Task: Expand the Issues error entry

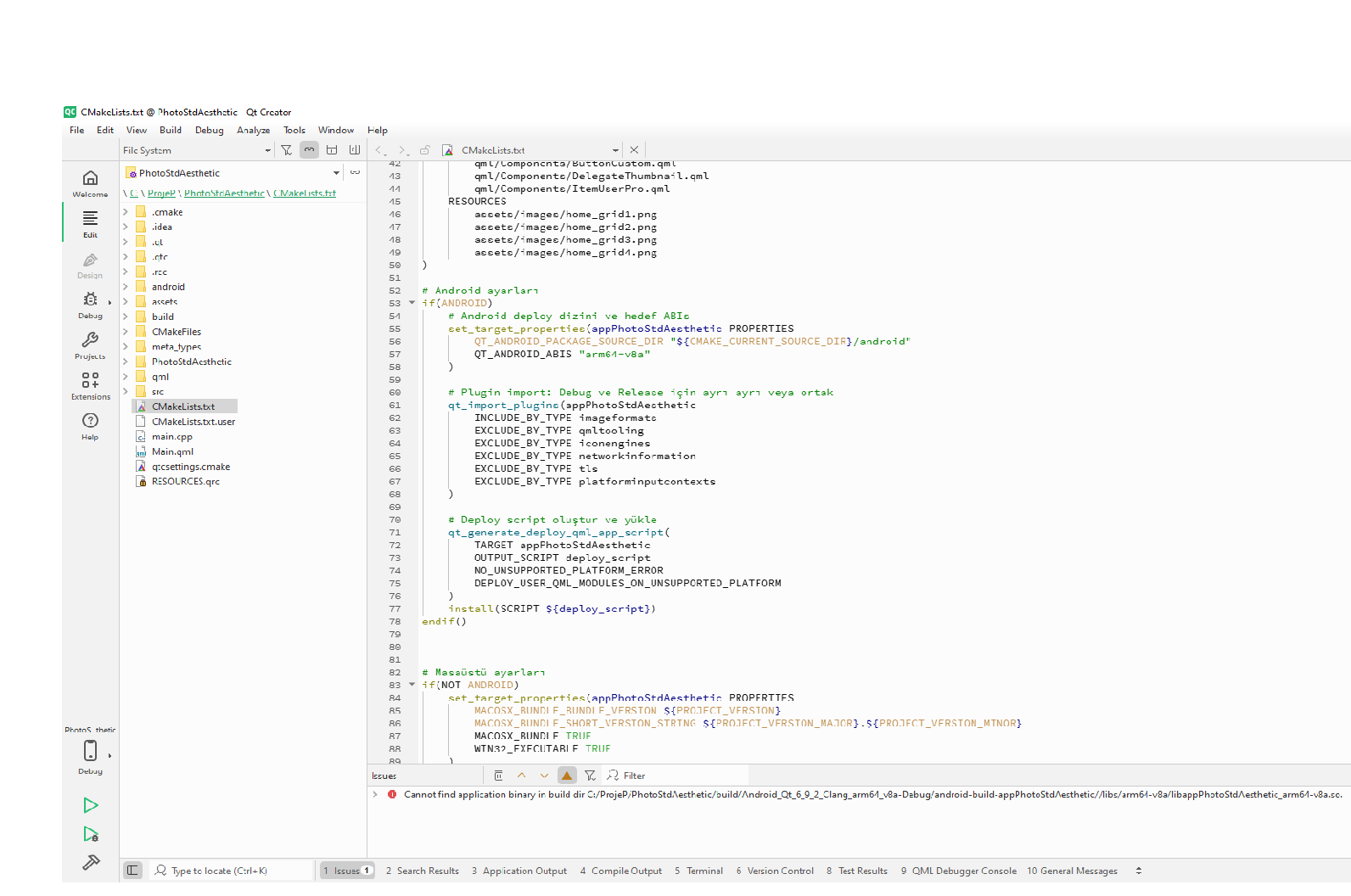Action: tap(375, 795)
